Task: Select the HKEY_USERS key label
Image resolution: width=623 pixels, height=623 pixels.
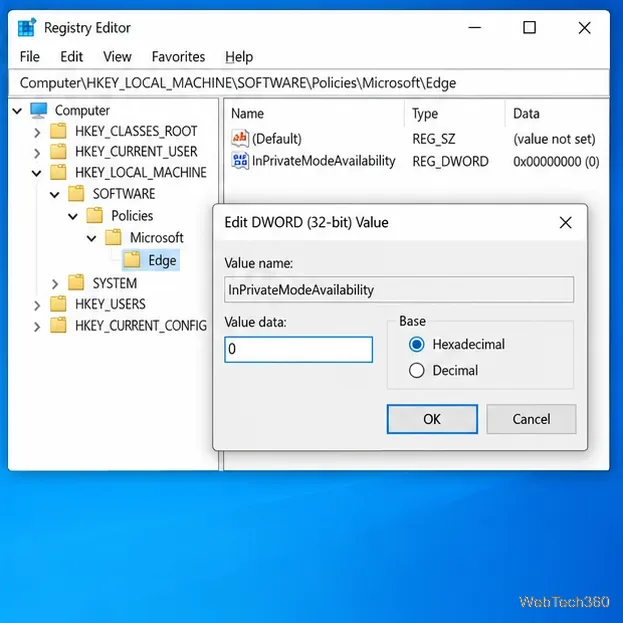Action: click(x=110, y=304)
